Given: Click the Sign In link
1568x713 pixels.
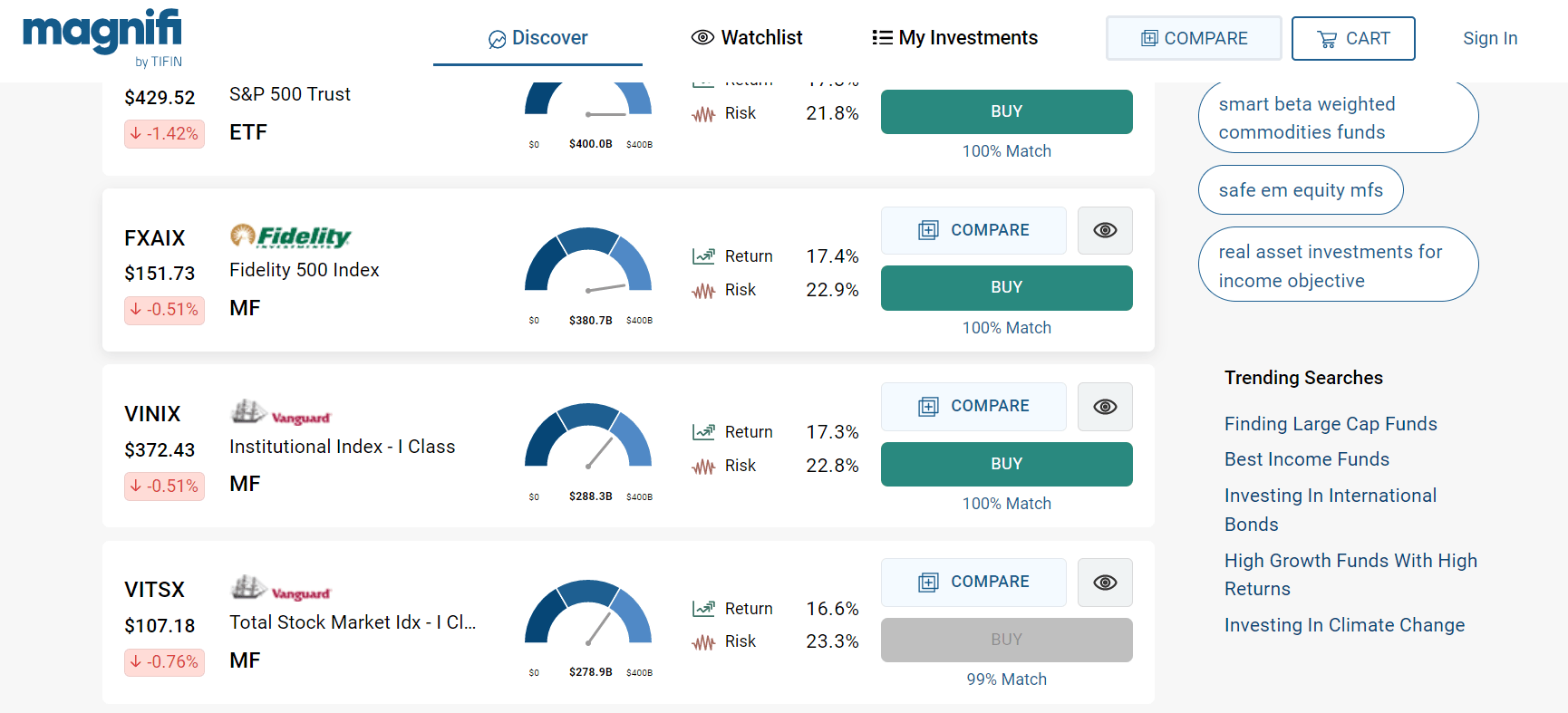Looking at the screenshot, I should 1490,38.
